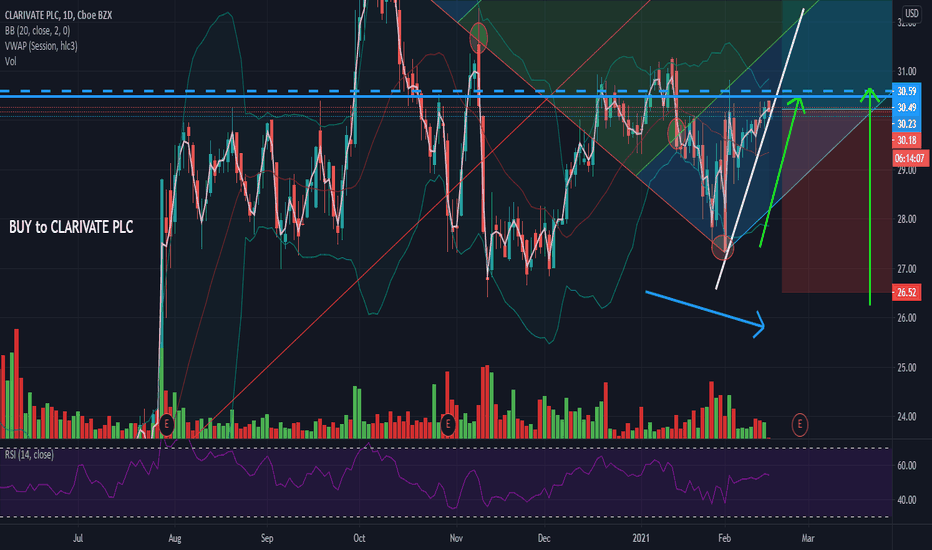
Task: Click the 31.00 price axis value
Action: [906, 72]
